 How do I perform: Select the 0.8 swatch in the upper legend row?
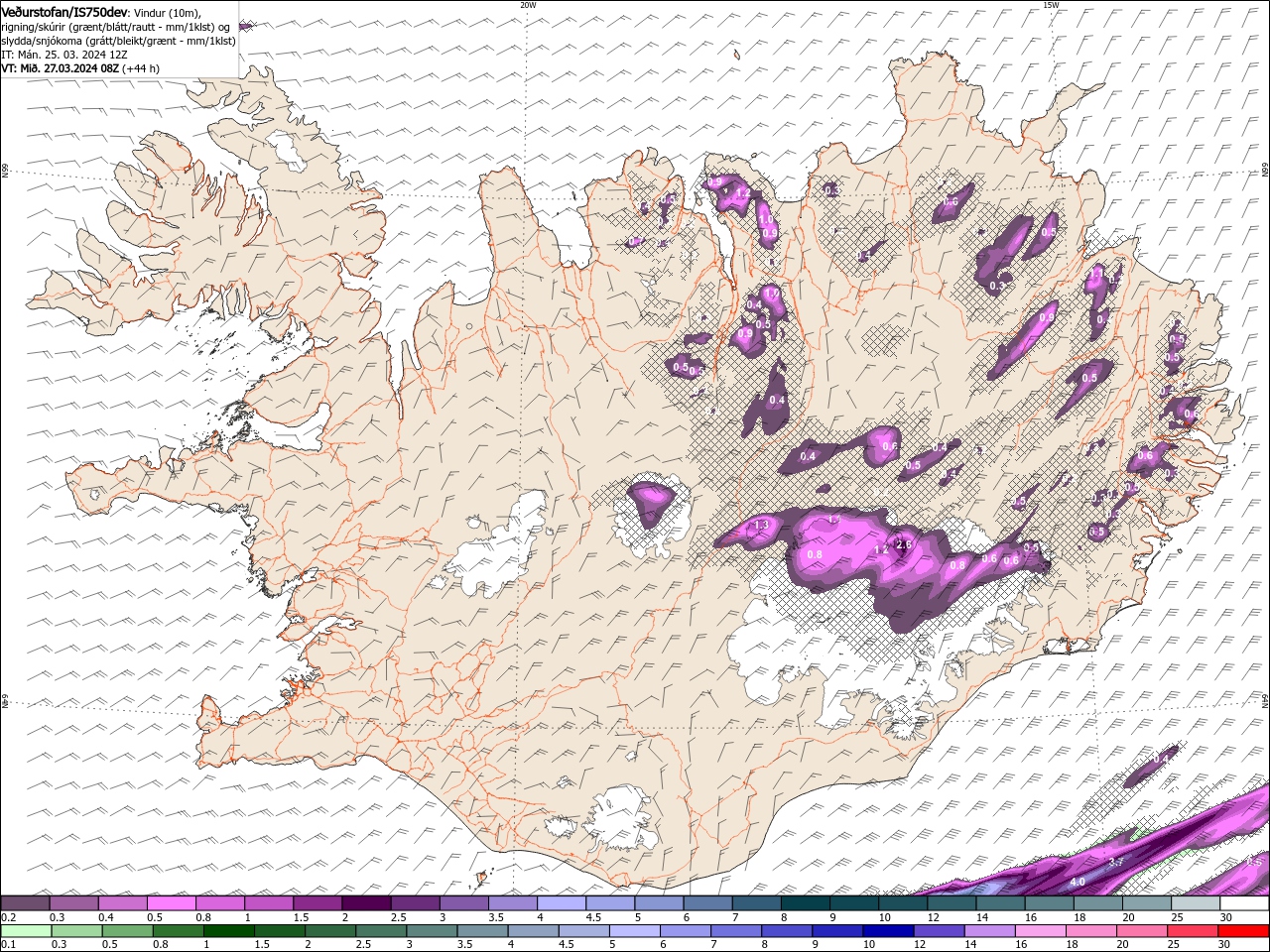(219, 903)
